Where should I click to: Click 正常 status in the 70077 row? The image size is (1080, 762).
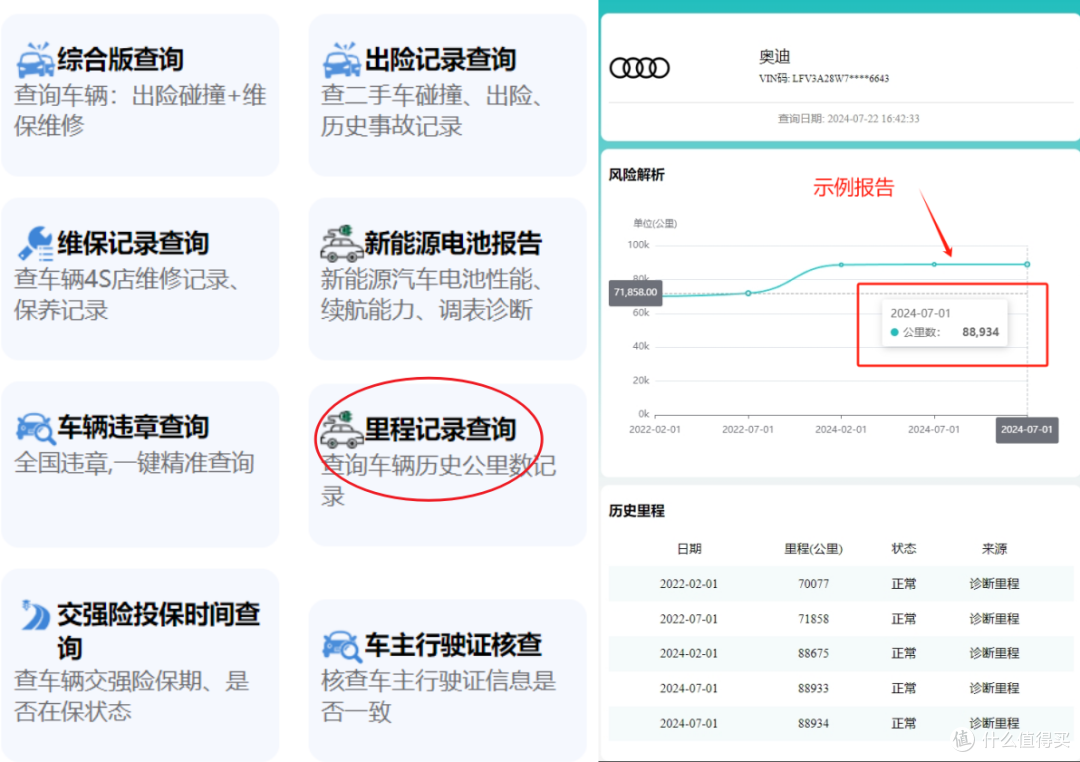point(904,584)
